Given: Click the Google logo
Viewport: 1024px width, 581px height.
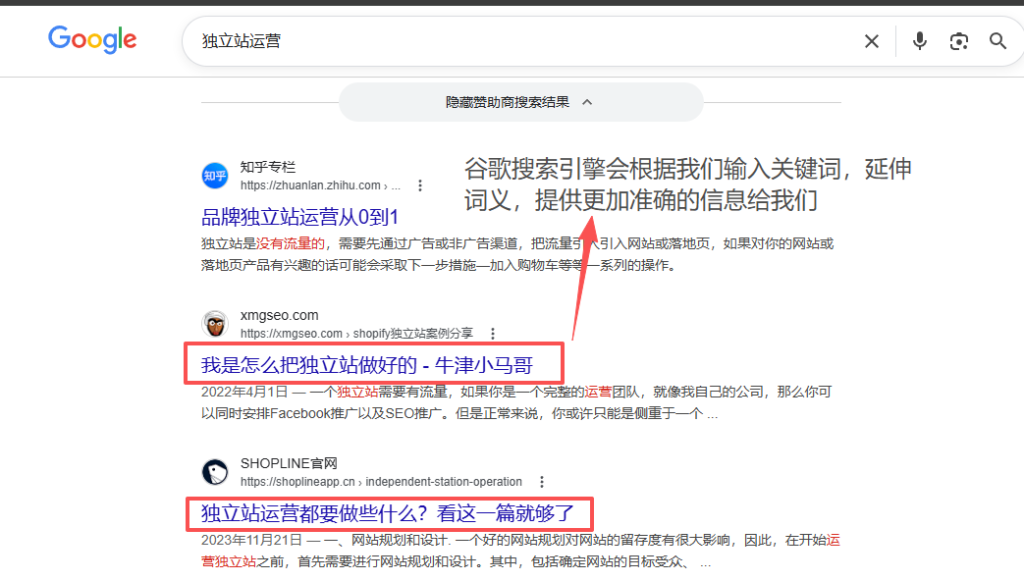Looking at the screenshot, I should pyautogui.click(x=92, y=40).
